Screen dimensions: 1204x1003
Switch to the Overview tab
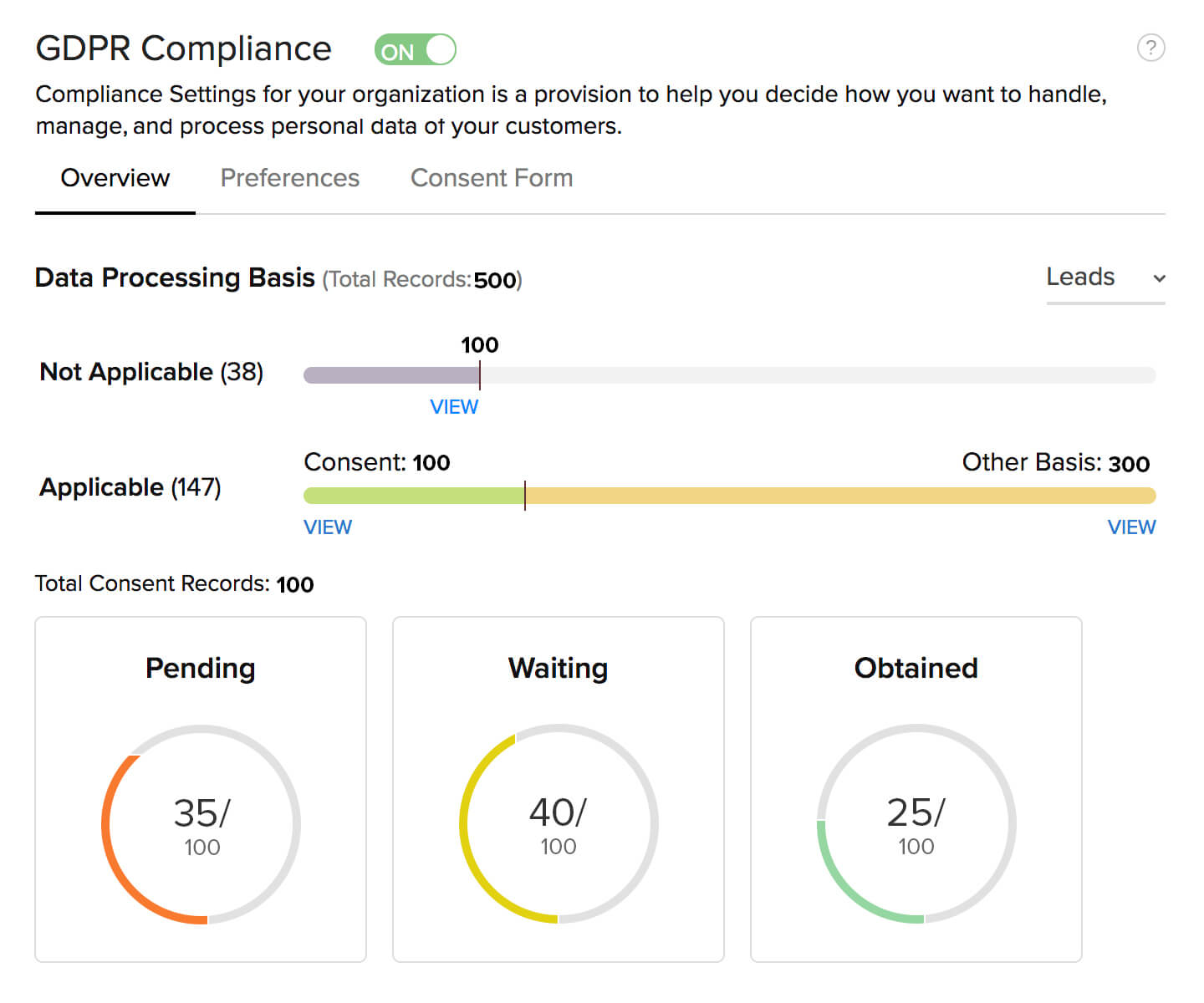tap(115, 179)
